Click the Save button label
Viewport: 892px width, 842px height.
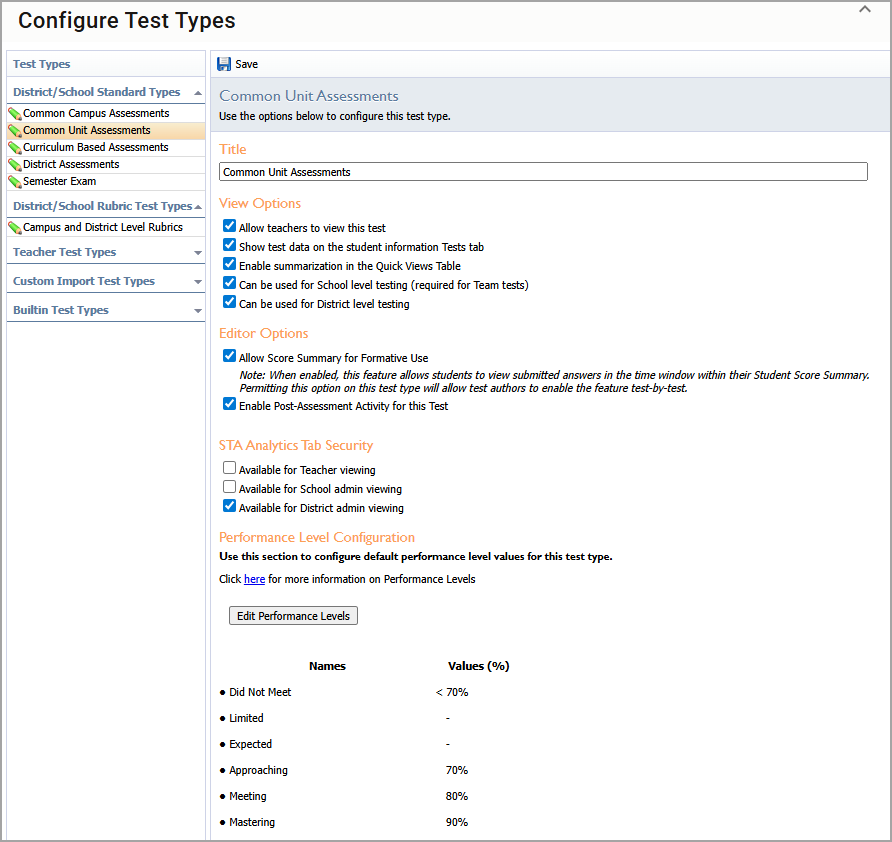coord(246,64)
